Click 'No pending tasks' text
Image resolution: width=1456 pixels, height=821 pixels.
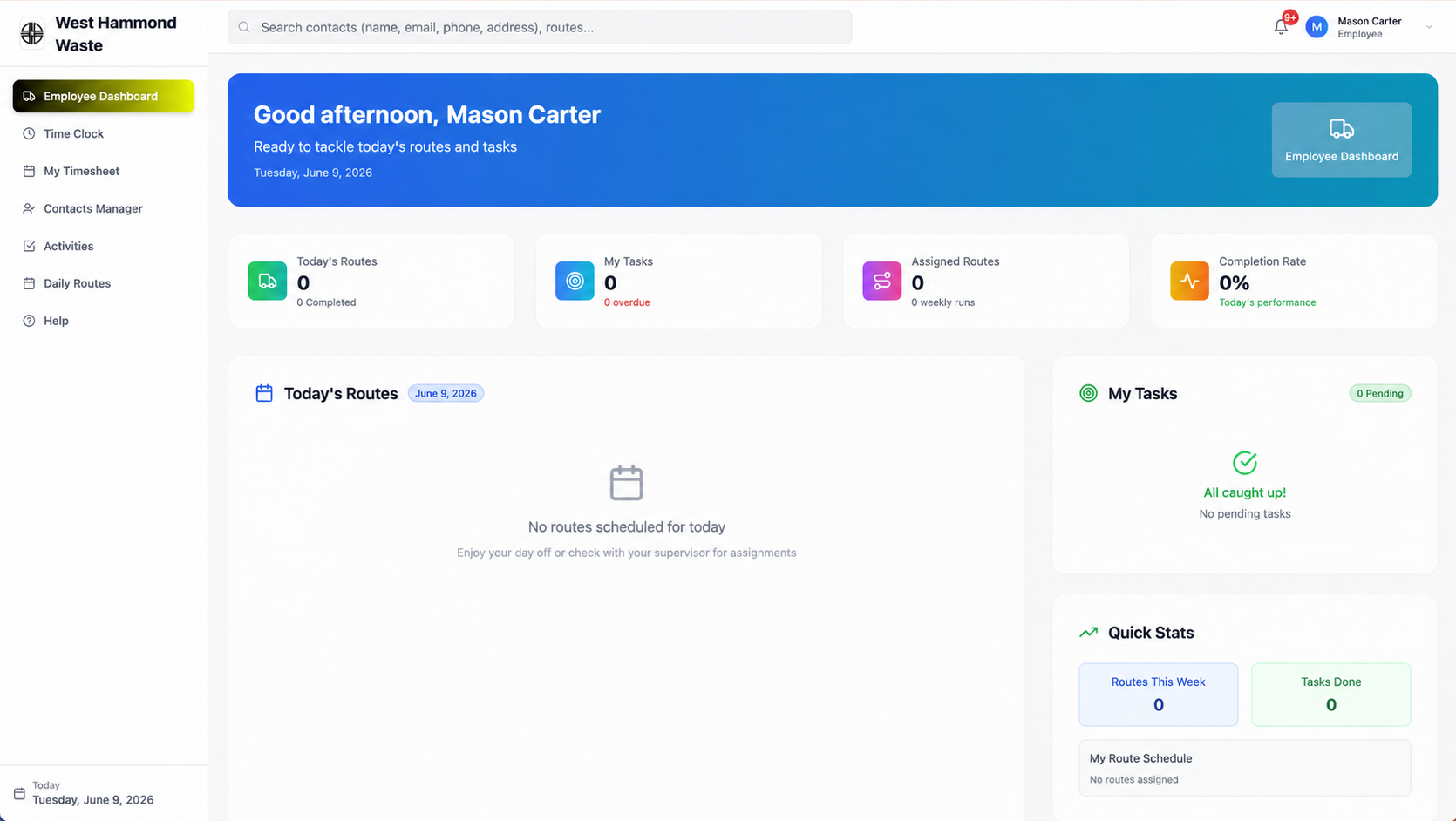pyautogui.click(x=1245, y=514)
